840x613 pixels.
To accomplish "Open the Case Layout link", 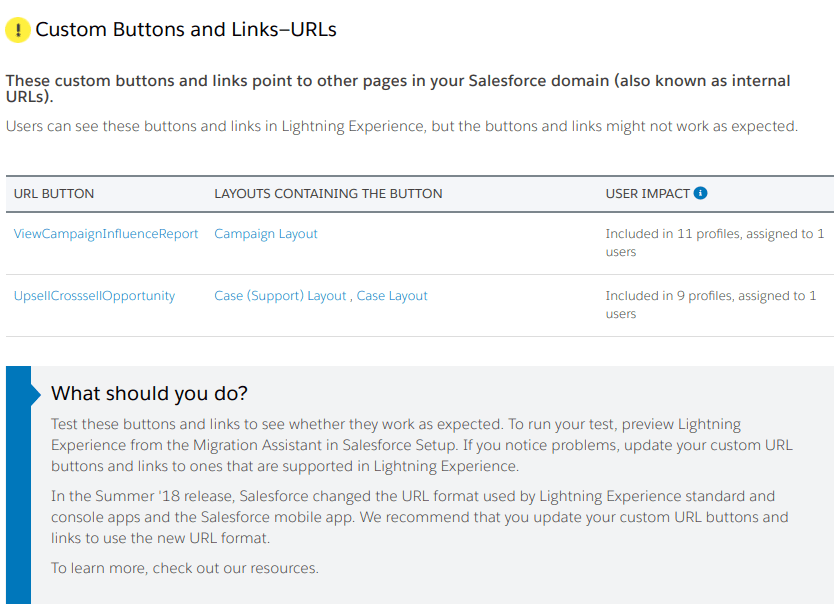I will tap(391, 296).
